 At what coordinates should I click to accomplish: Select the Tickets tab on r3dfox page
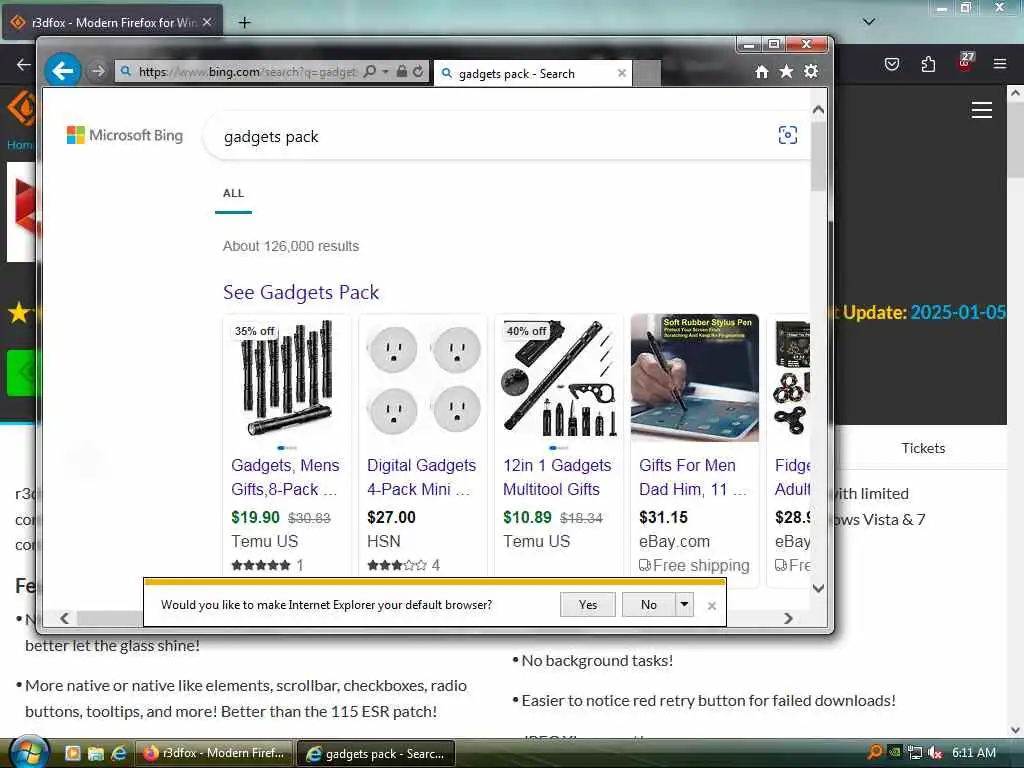pos(923,448)
